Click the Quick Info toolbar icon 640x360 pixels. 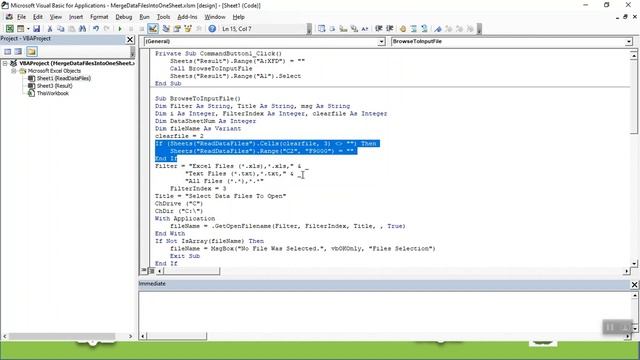point(343,29)
